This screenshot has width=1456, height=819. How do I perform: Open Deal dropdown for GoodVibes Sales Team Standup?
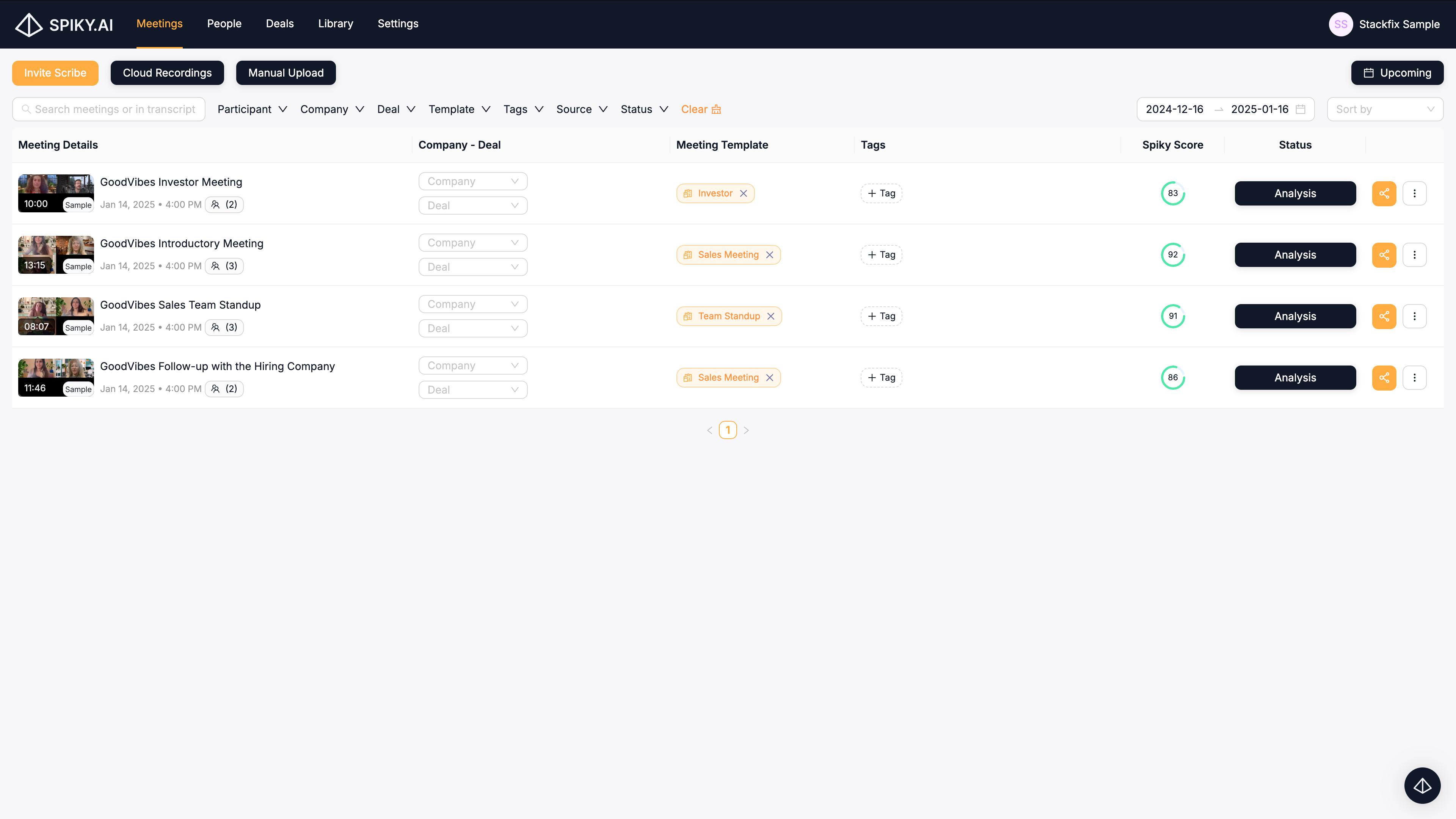click(x=472, y=328)
